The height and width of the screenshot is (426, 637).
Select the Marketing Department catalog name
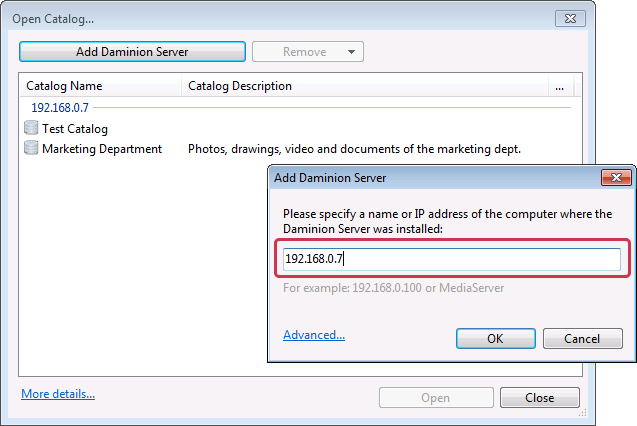102,149
